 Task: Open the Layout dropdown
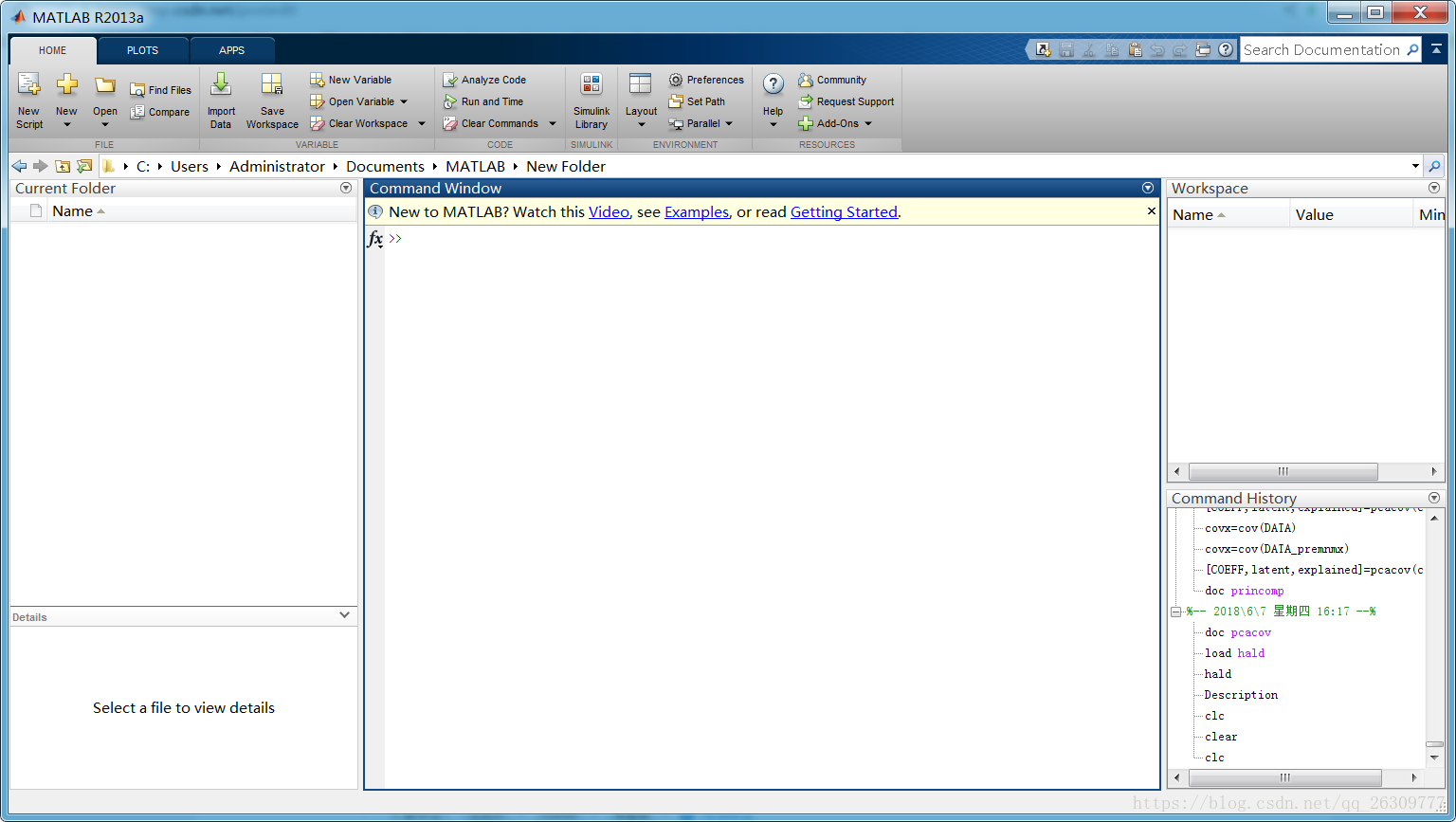pyautogui.click(x=641, y=125)
